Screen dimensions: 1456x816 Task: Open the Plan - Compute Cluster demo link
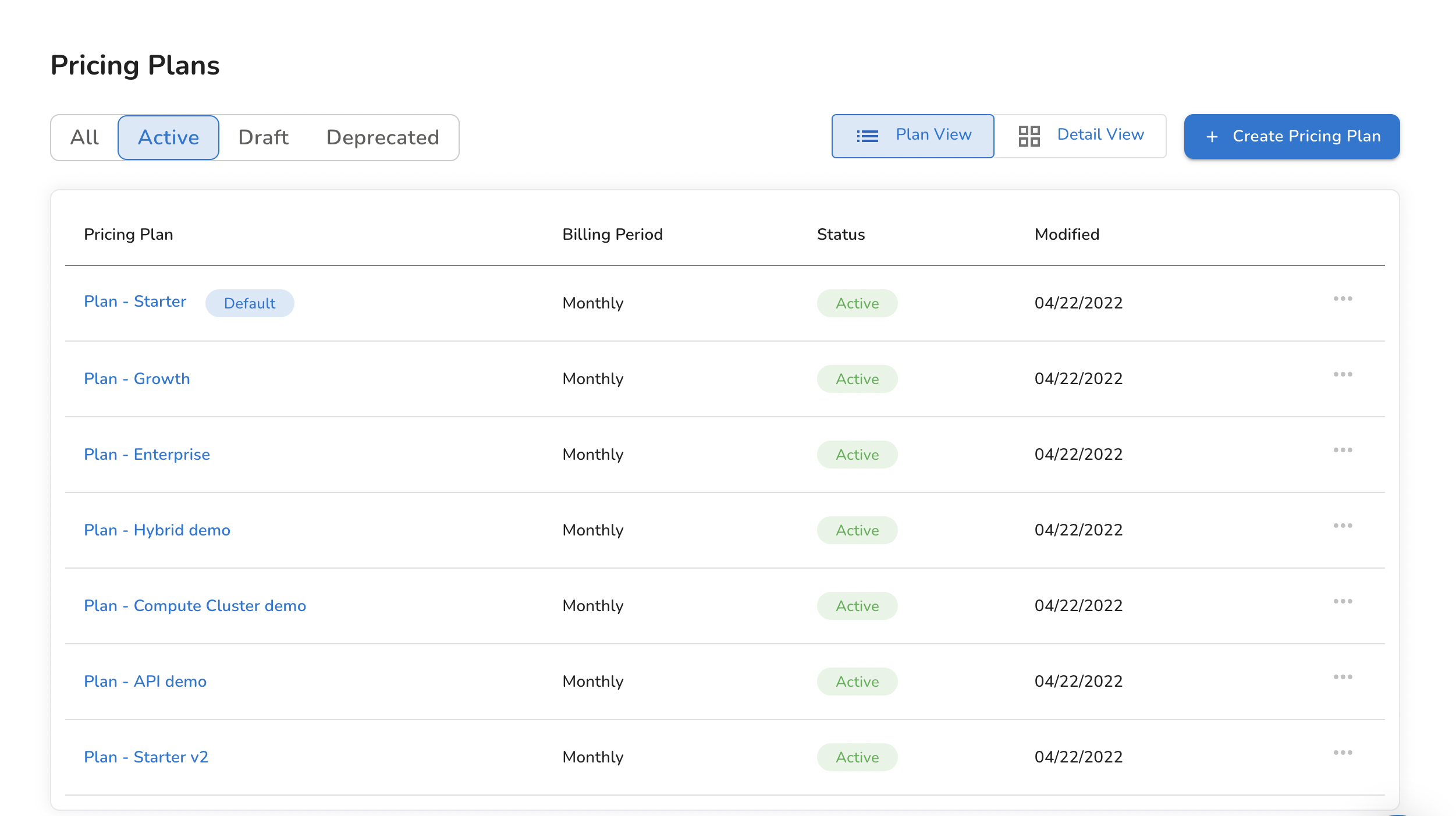tap(194, 606)
